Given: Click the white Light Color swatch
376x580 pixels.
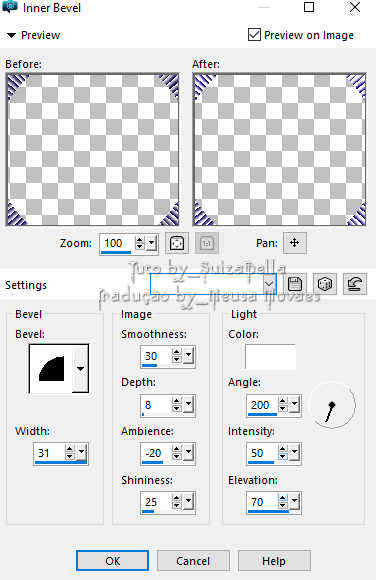Looking at the screenshot, I should tap(270, 357).
